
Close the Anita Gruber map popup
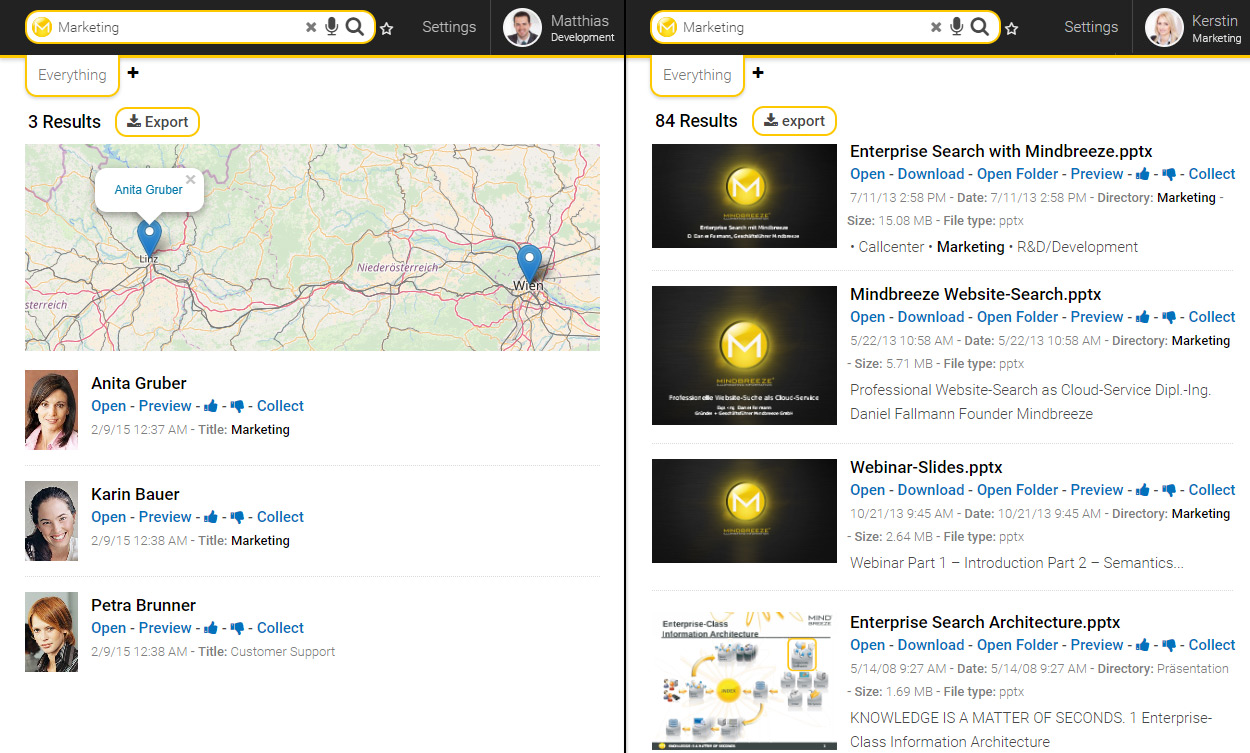coord(190,180)
